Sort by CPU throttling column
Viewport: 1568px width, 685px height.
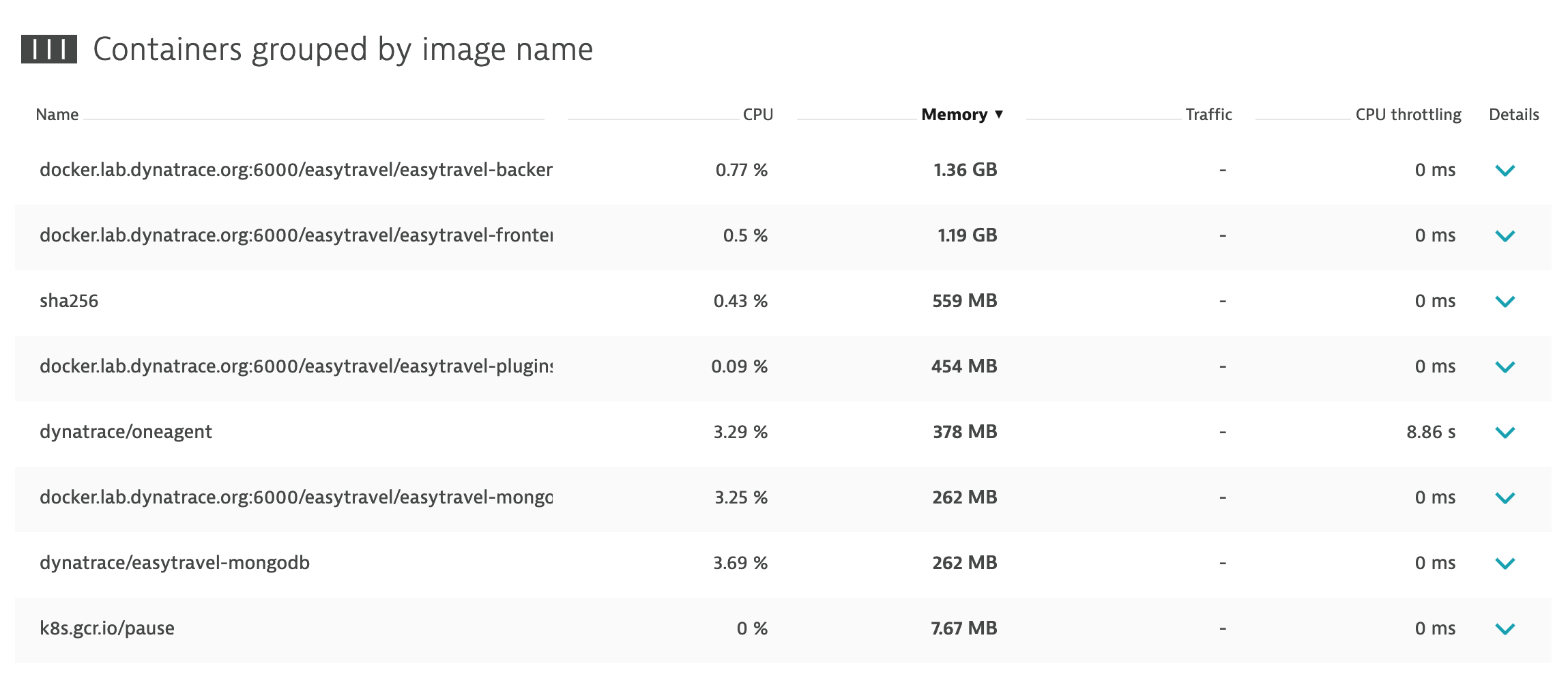click(1408, 115)
